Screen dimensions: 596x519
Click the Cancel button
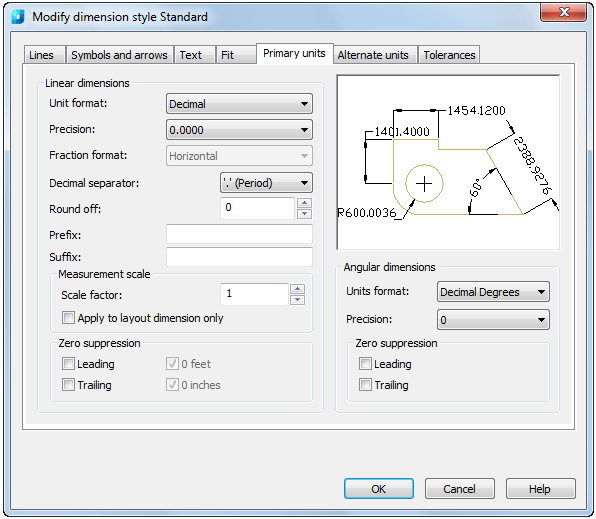click(x=460, y=489)
